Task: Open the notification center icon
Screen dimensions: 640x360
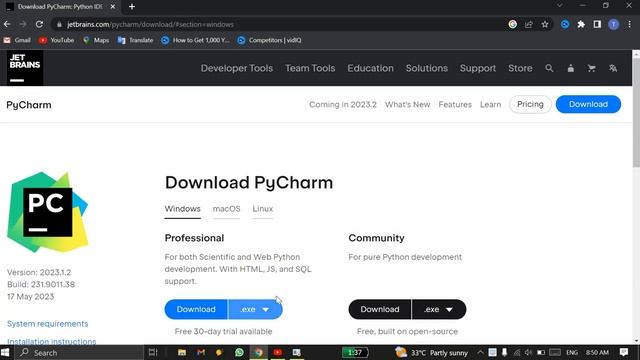Action: click(624, 352)
